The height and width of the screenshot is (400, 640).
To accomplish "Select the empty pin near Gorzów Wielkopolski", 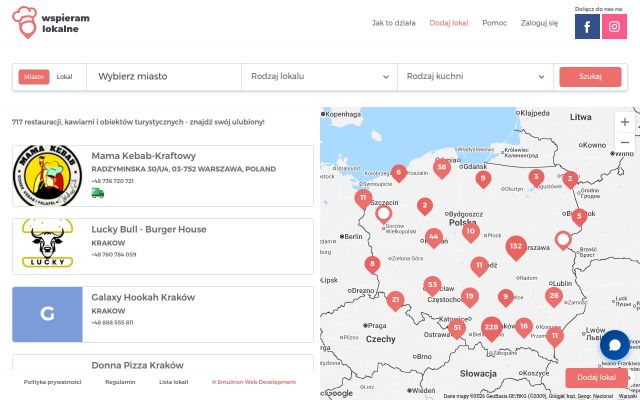I will pos(383,214).
